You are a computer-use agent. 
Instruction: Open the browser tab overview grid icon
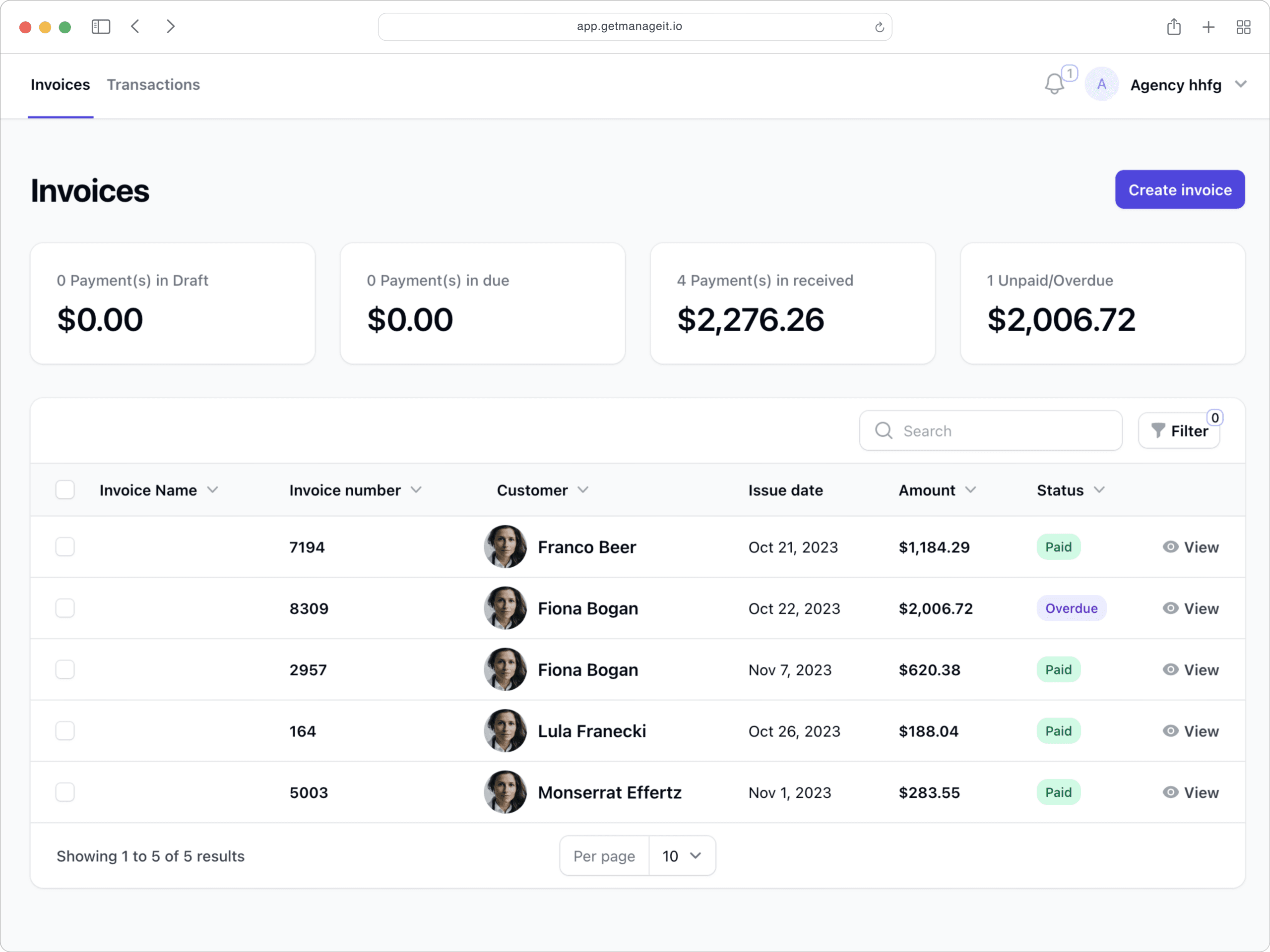click(x=1243, y=26)
